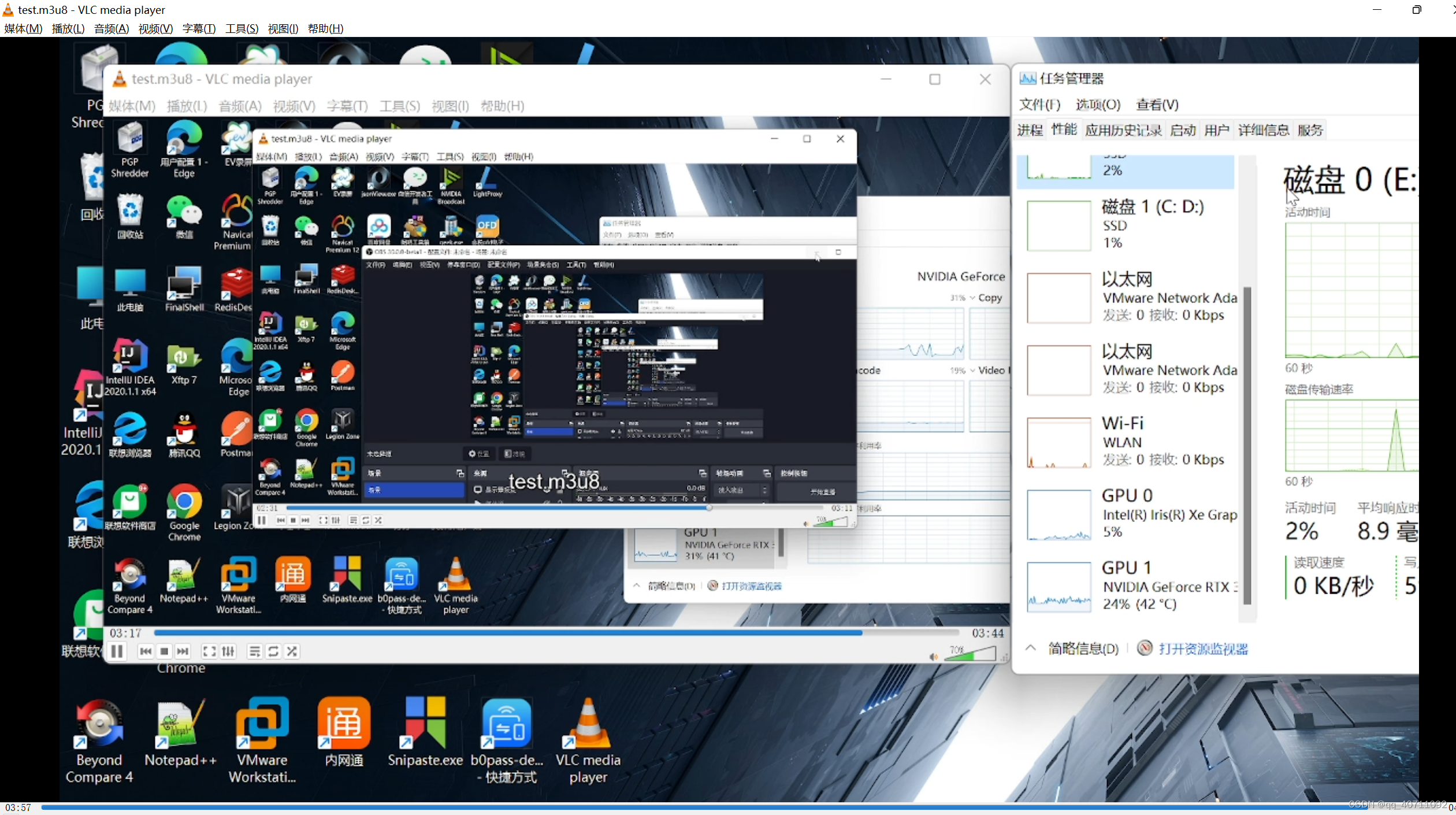Mute via speaker icon beside 70% volume, 03:17 VLC

click(933, 656)
